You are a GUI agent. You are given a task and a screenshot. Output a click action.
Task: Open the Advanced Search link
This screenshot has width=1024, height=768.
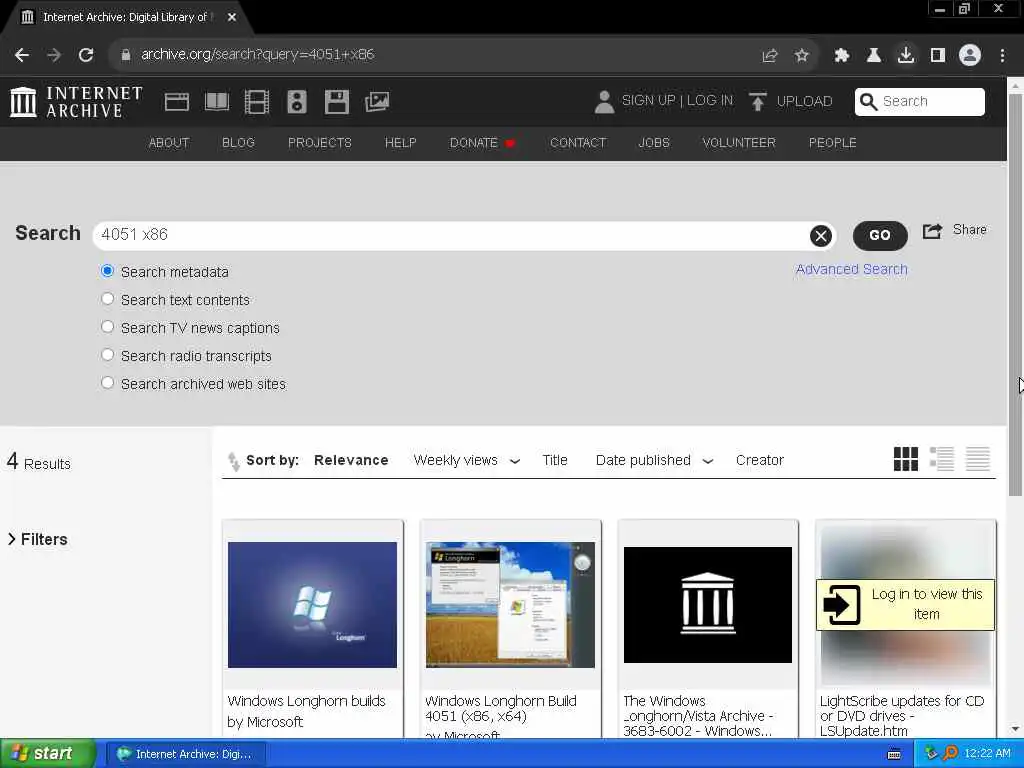[852, 269]
